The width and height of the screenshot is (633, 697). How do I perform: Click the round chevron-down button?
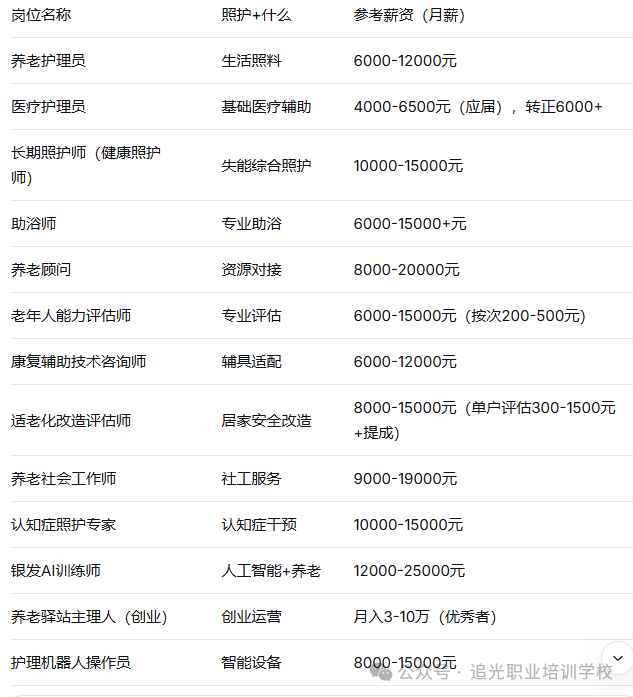[618, 658]
